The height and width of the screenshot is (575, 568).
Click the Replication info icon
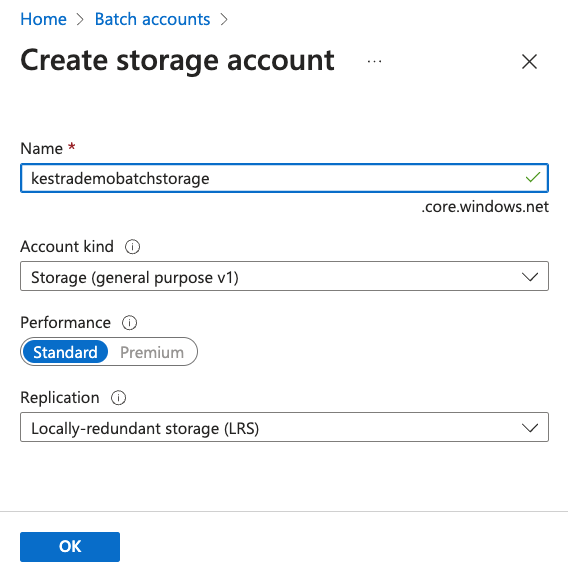(118, 398)
